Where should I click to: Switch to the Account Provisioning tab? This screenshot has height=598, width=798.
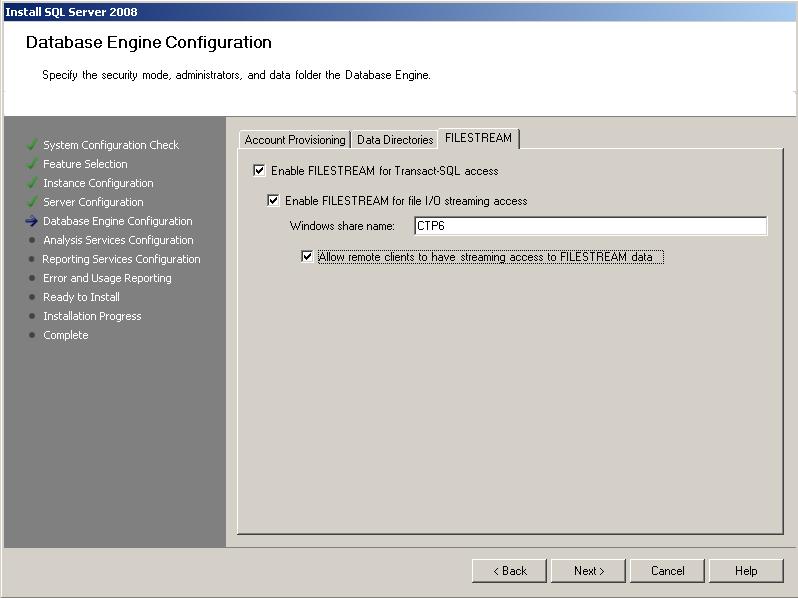pyautogui.click(x=295, y=139)
